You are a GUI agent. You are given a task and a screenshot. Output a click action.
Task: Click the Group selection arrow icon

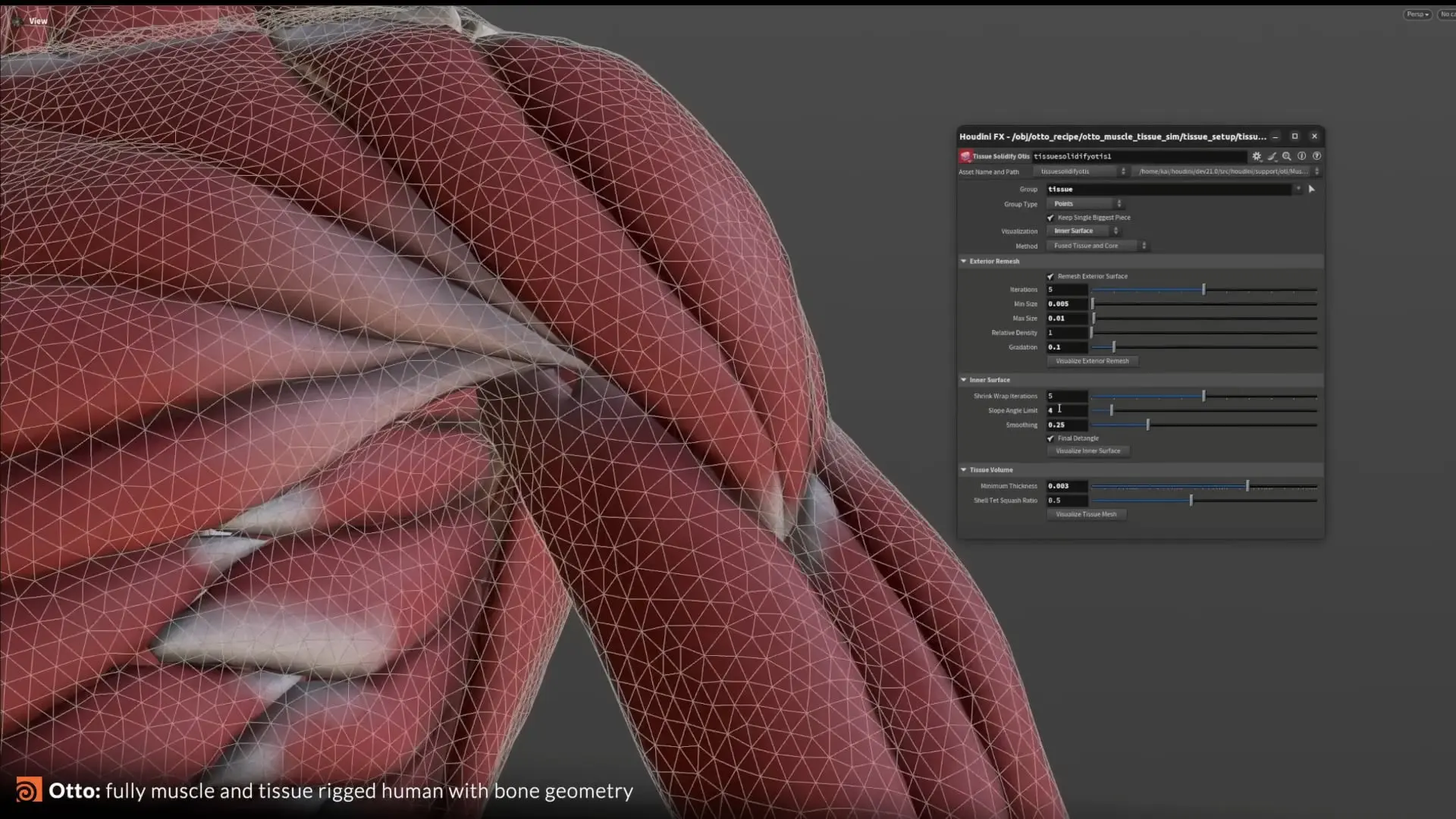pos(1312,189)
